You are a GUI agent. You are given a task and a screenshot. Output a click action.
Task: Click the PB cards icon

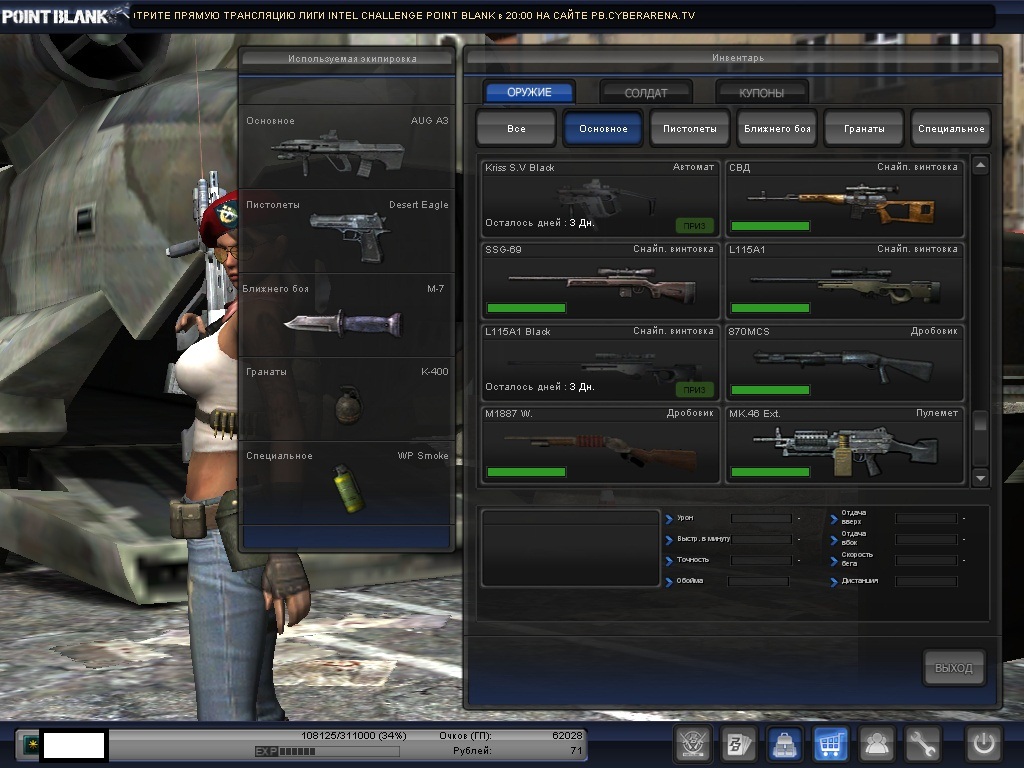(738, 744)
